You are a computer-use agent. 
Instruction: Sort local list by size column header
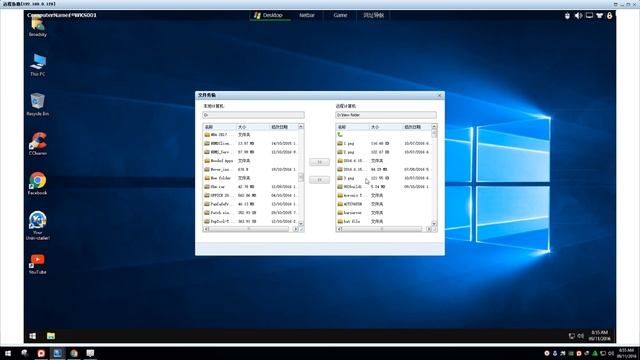pos(253,127)
